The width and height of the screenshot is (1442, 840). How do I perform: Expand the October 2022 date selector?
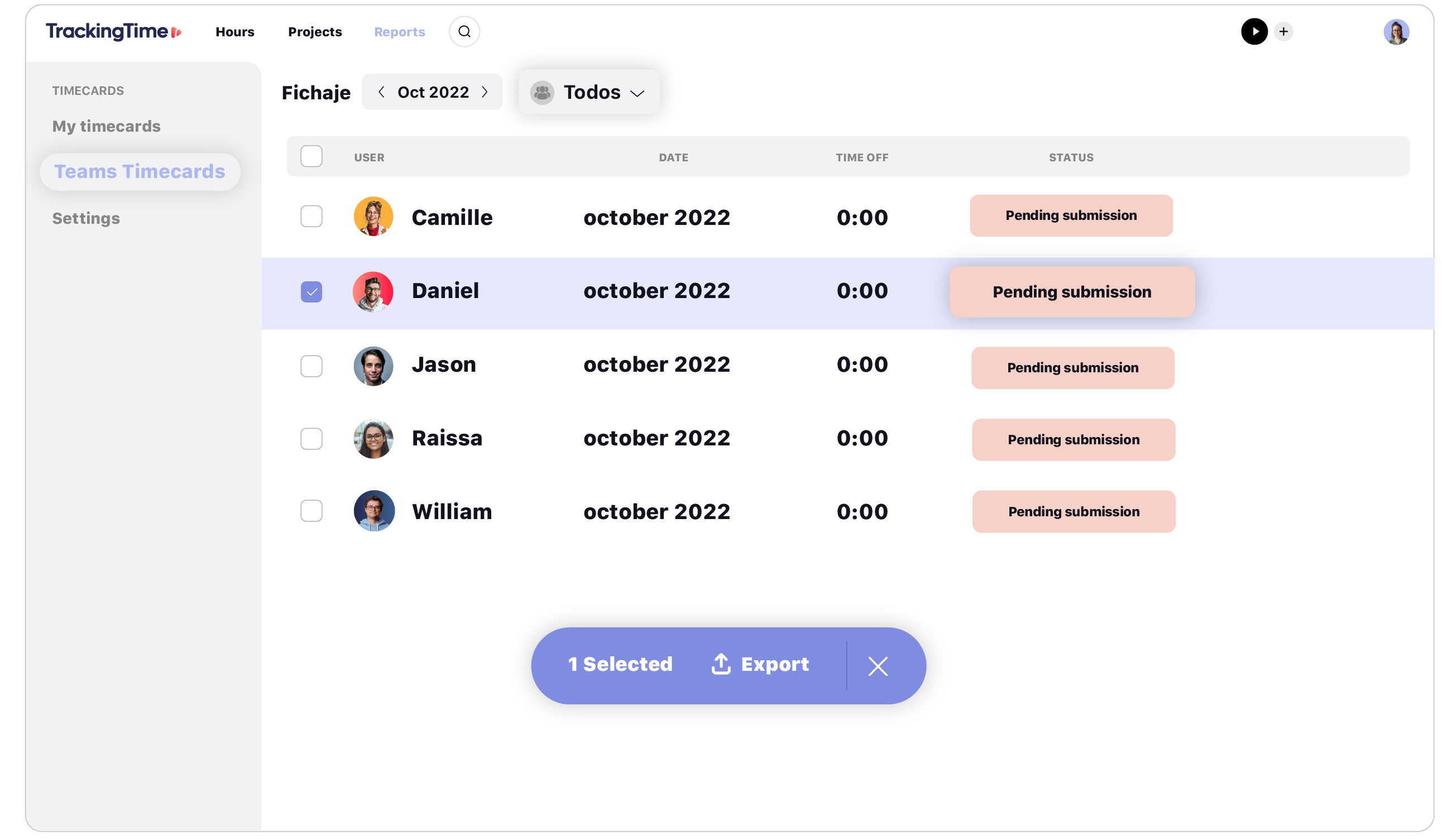tap(432, 92)
